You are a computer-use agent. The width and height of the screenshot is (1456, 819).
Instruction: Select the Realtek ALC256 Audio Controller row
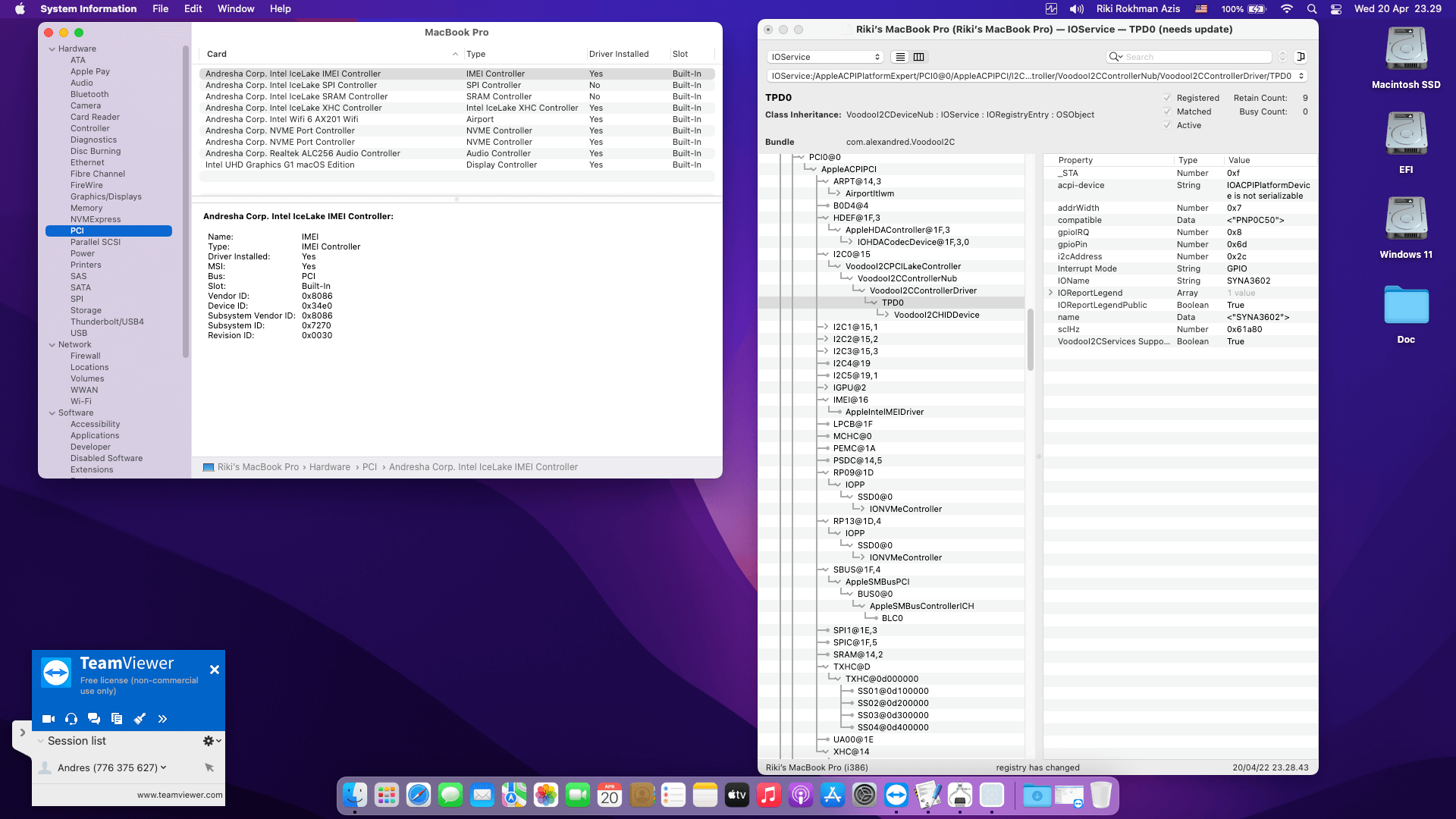457,153
